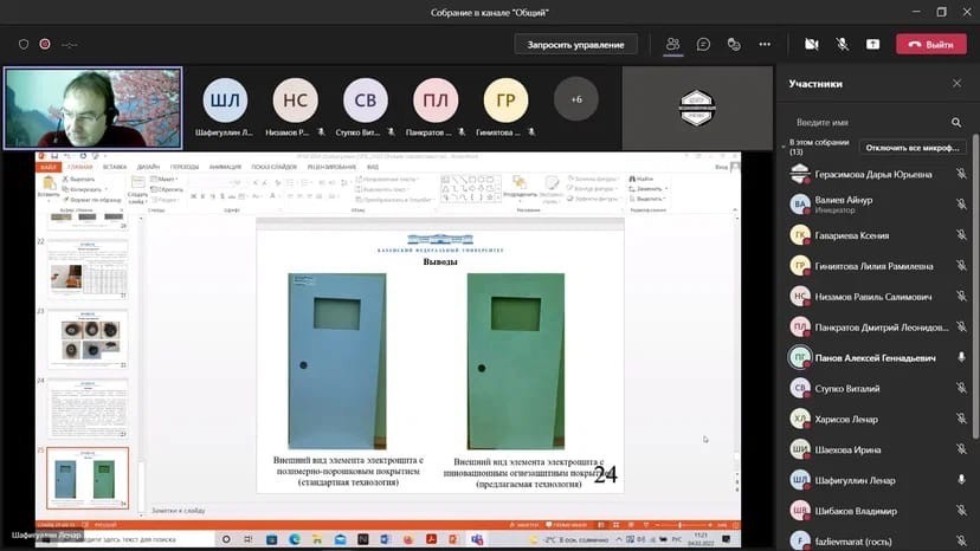Viewport: 980px width, 551px height.
Task: Toggle the microphone mute button in toolbar
Action: coord(842,44)
